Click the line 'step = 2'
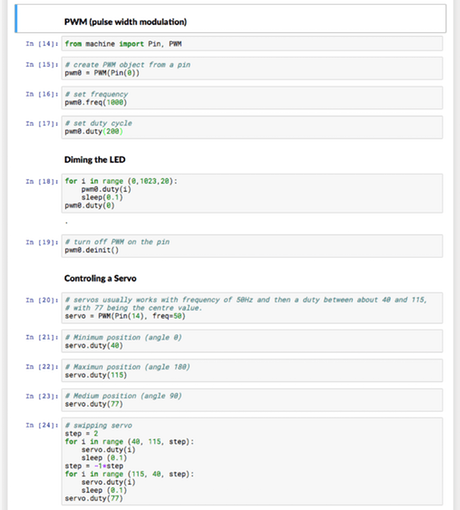Screen dimensions: 460x510 coord(82,433)
